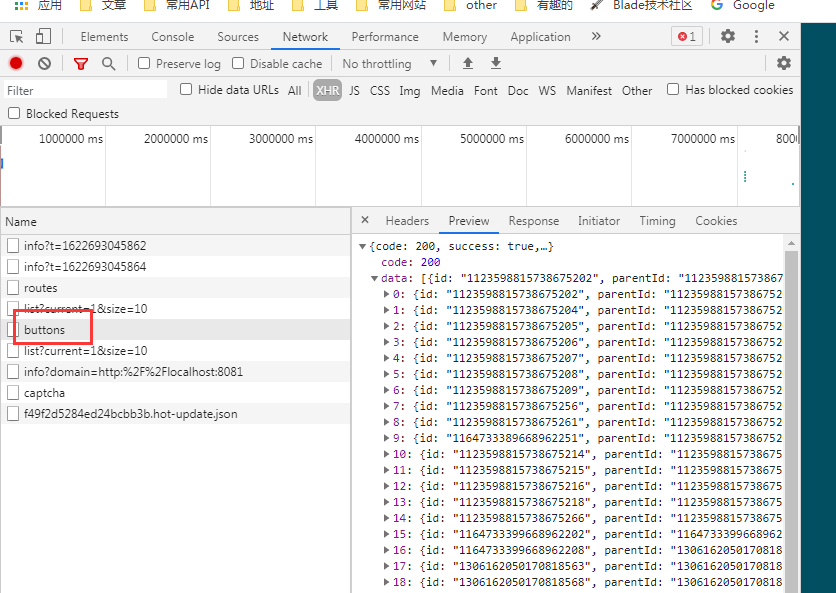Screen dimensions: 836x593
Task: Open the Memory panel
Action: coord(465,37)
